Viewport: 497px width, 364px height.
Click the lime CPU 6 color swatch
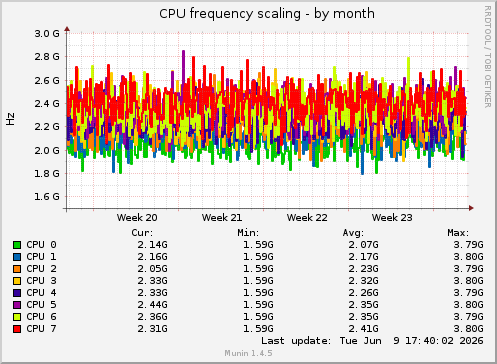click(17, 317)
